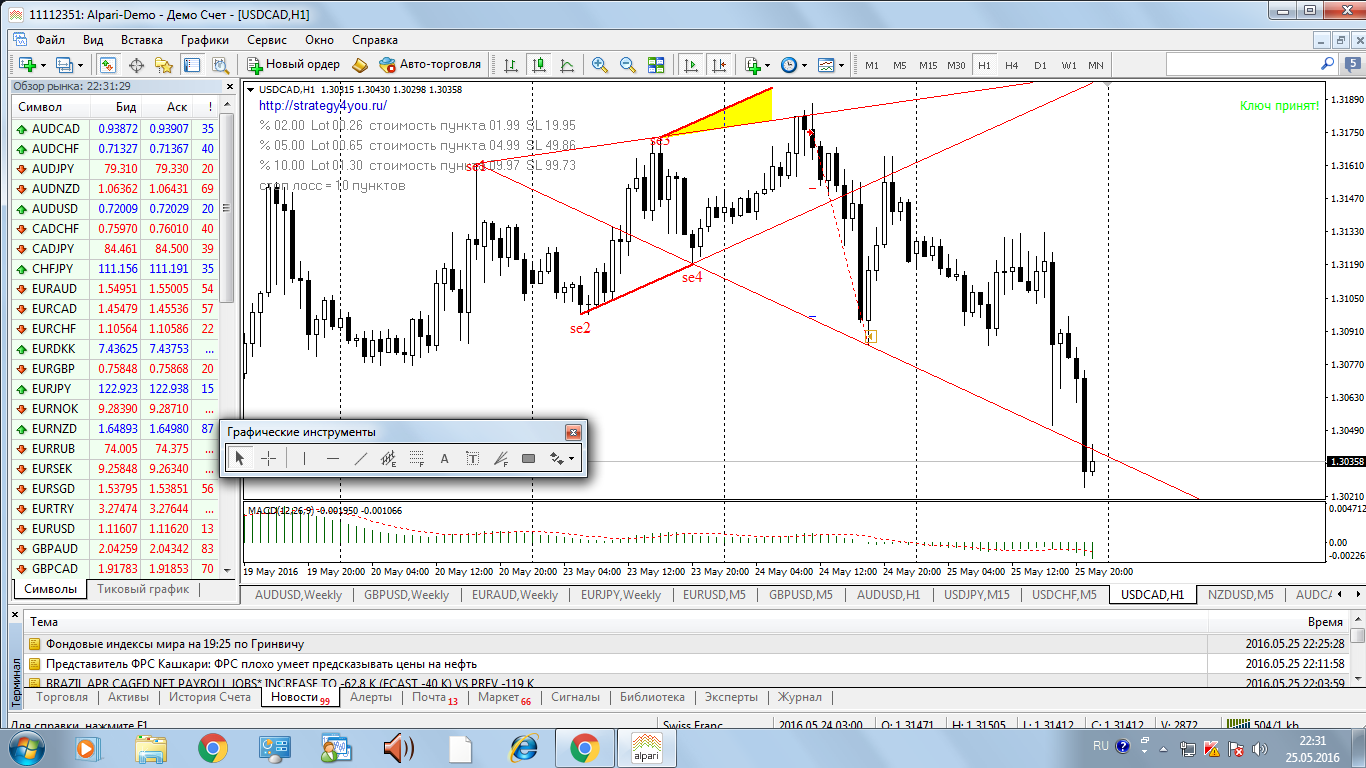Screen dimensions: 1366x768
Task: Collapse the USDCAD,H1 chart title arrow
Action: (250, 90)
